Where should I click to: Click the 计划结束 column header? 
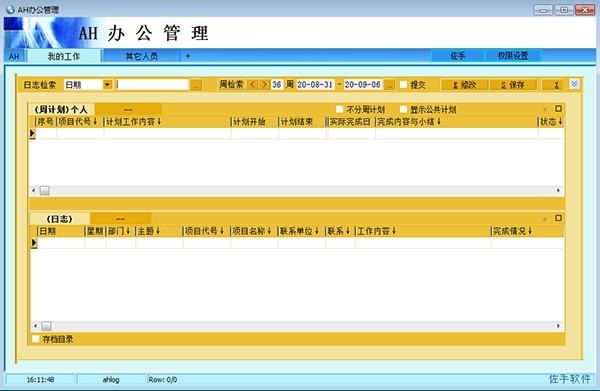tap(302, 122)
